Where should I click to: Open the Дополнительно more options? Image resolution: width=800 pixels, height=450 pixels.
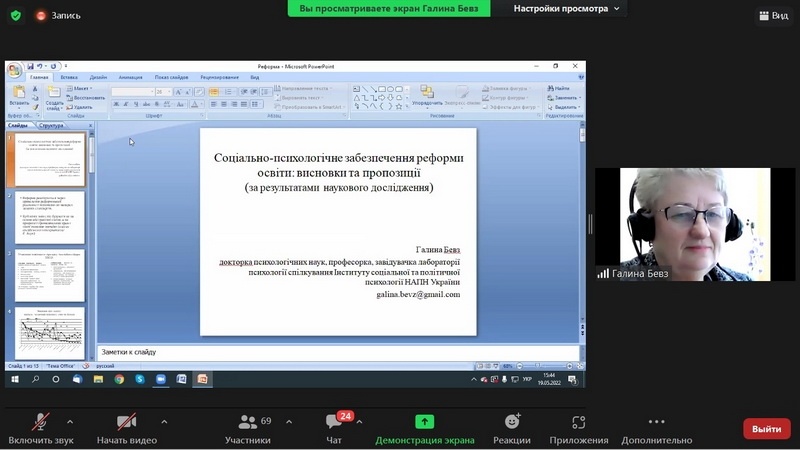click(657, 429)
